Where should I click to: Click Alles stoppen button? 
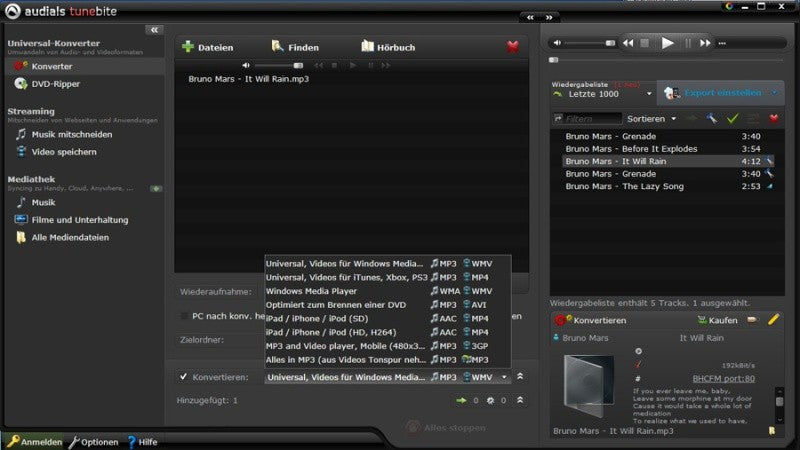(x=446, y=428)
